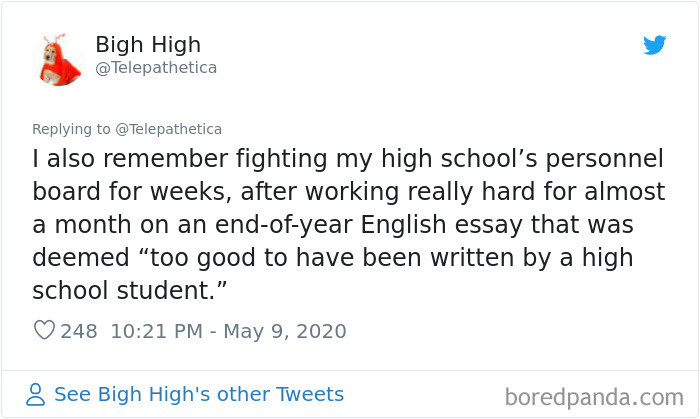Open See Bigh High's other Tweets link
Image resolution: width=700 pixels, height=419 pixels.
(198, 394)
